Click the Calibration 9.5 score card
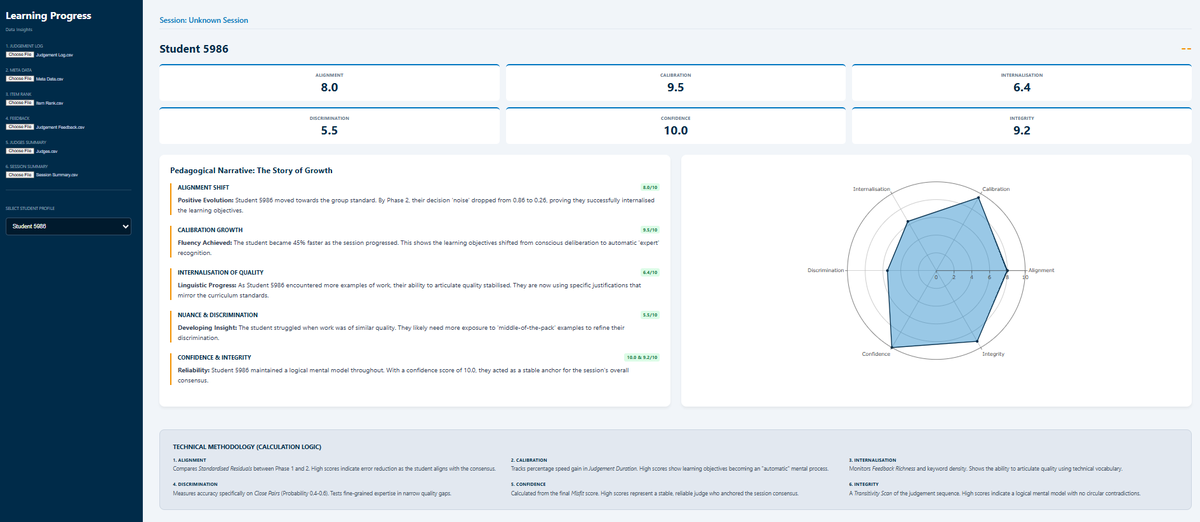This screenshot has height=522, width=1200. [x=675, y=82]
